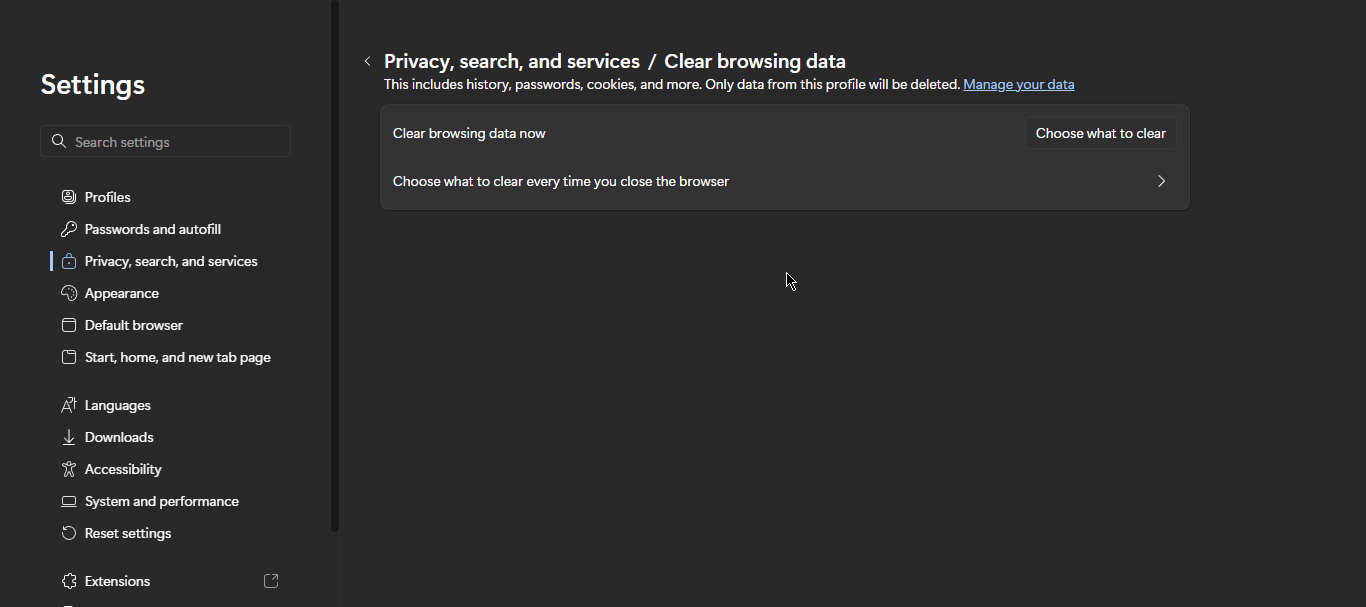Image resolution: width=1366 pixels, height=607 pixels.
Task: Expand the clear on browser close chevron
Action: coord(1161,181)
